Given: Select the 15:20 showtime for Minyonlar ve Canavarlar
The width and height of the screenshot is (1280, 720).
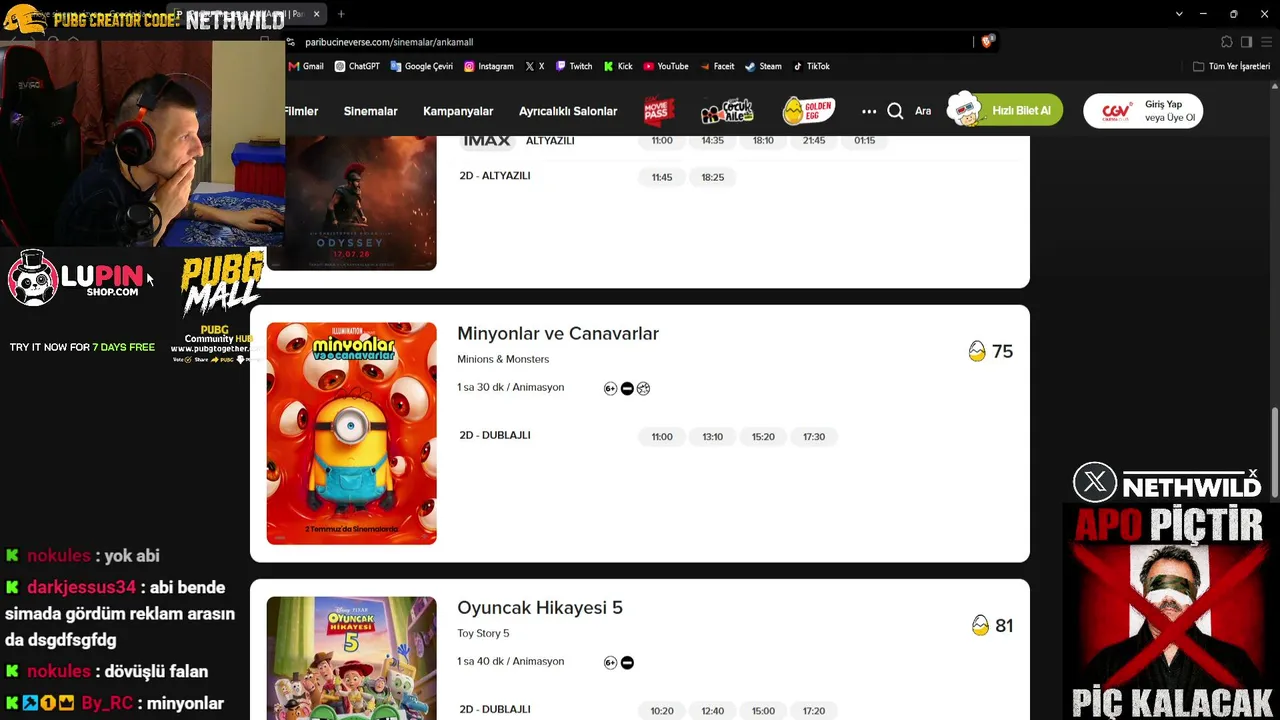Looking at the screenshot, I should click(763, 437).
